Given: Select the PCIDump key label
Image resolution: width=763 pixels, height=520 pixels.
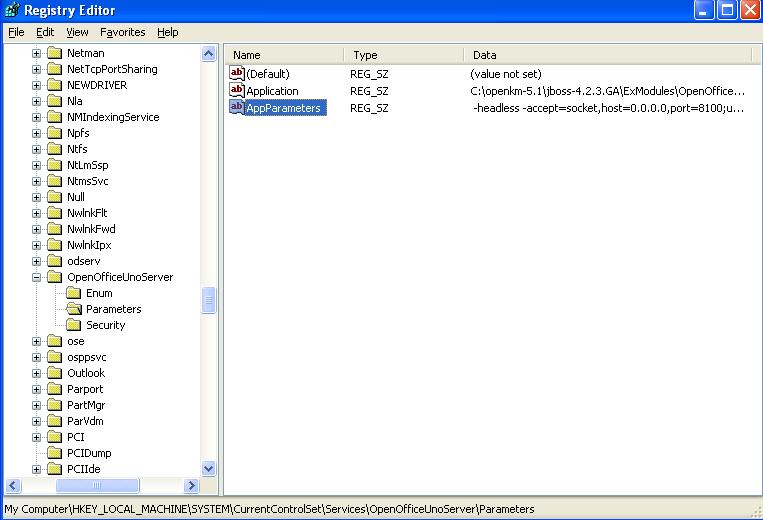Looking at the screenshot, I should 89,453.
